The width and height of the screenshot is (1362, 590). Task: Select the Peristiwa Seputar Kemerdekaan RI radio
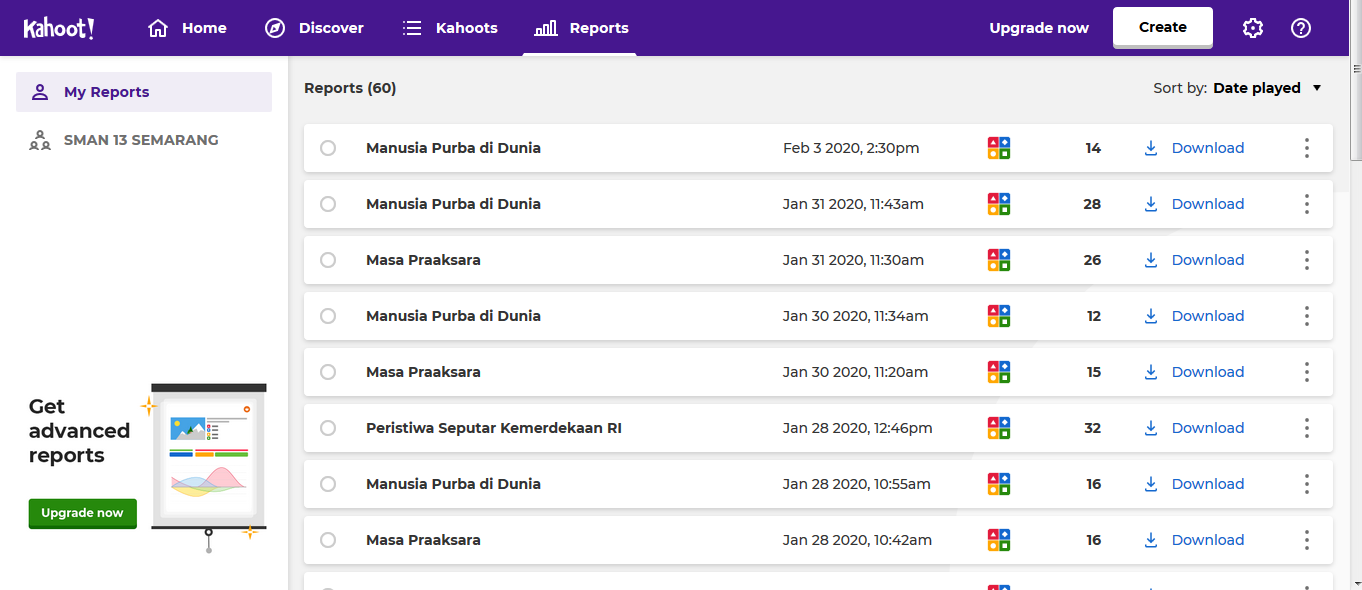[328, 428]
